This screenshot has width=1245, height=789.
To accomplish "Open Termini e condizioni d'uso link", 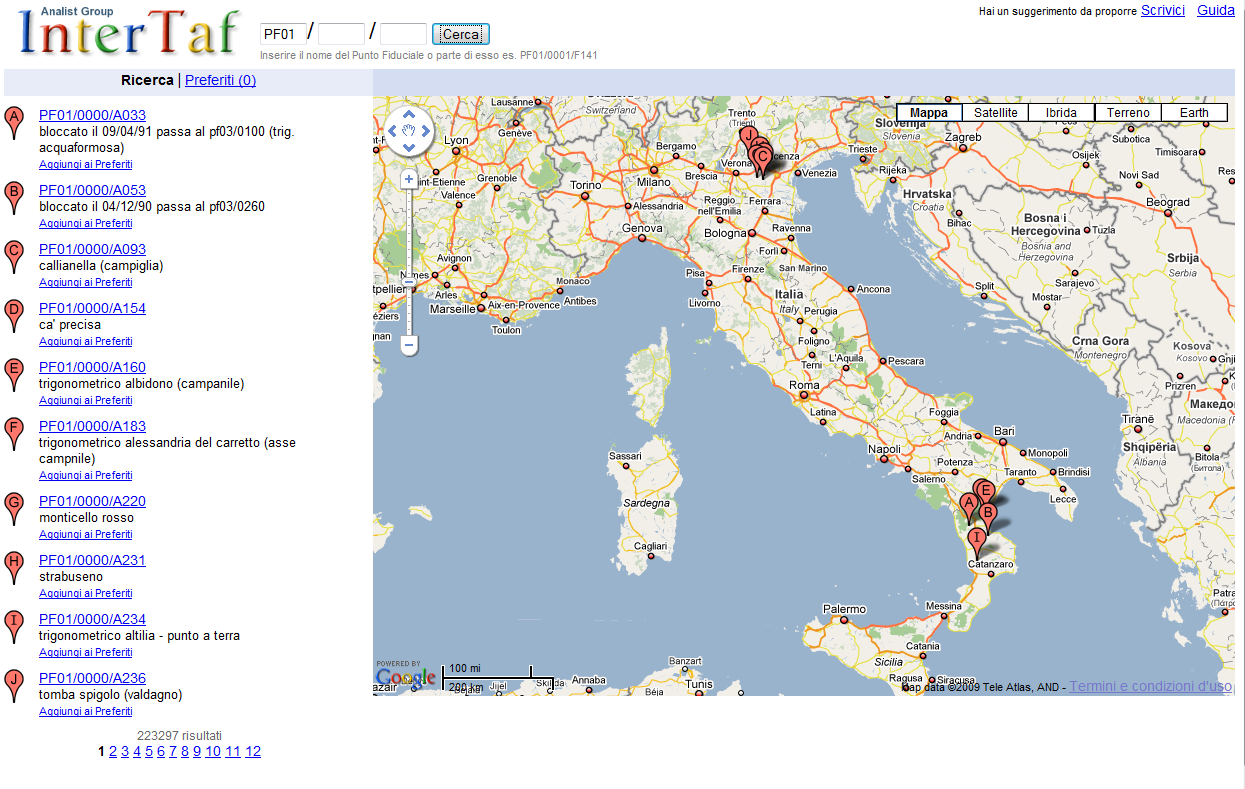I will coord(1151,686).
